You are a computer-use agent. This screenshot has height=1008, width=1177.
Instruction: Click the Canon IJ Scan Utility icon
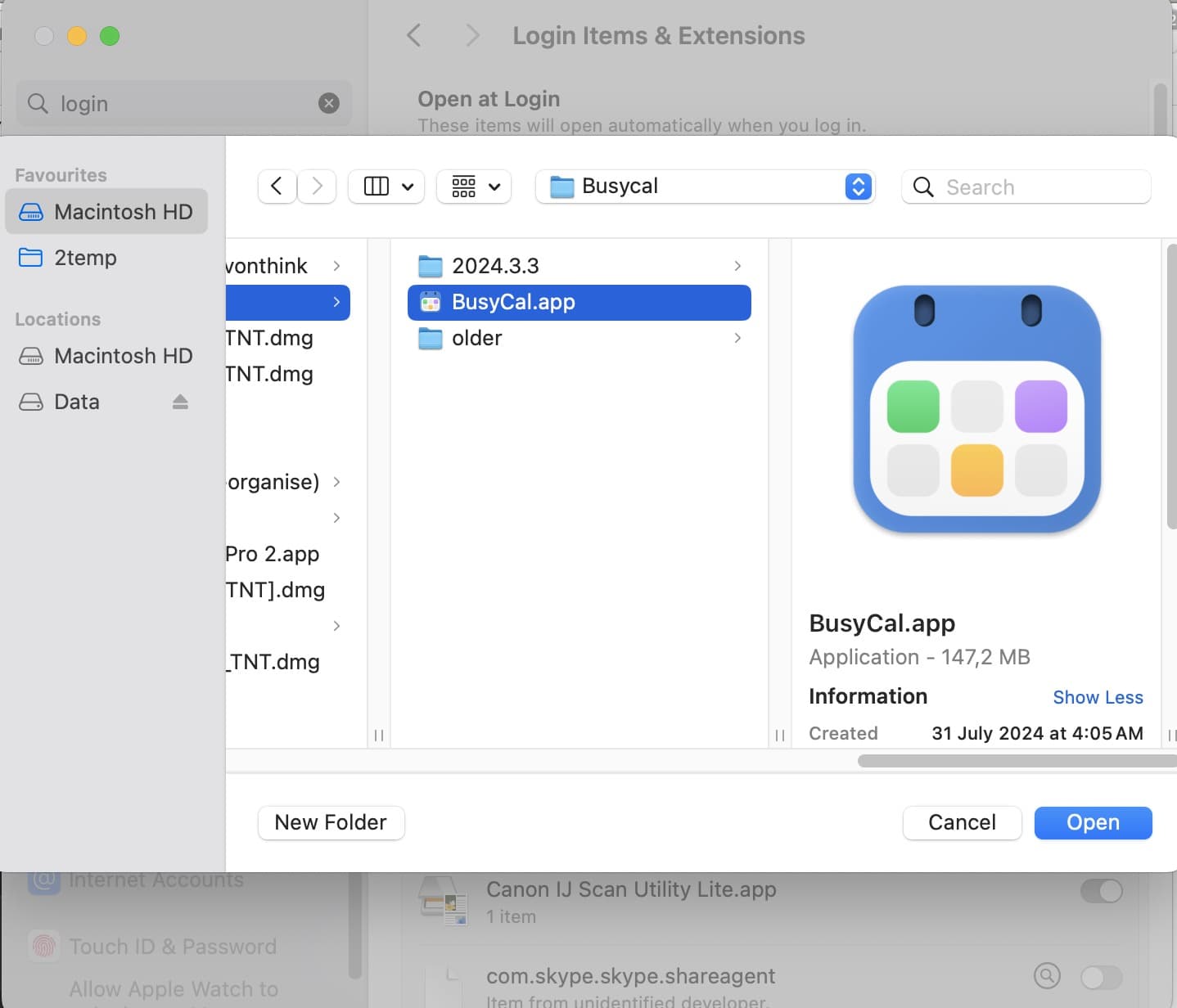point(444,901)
